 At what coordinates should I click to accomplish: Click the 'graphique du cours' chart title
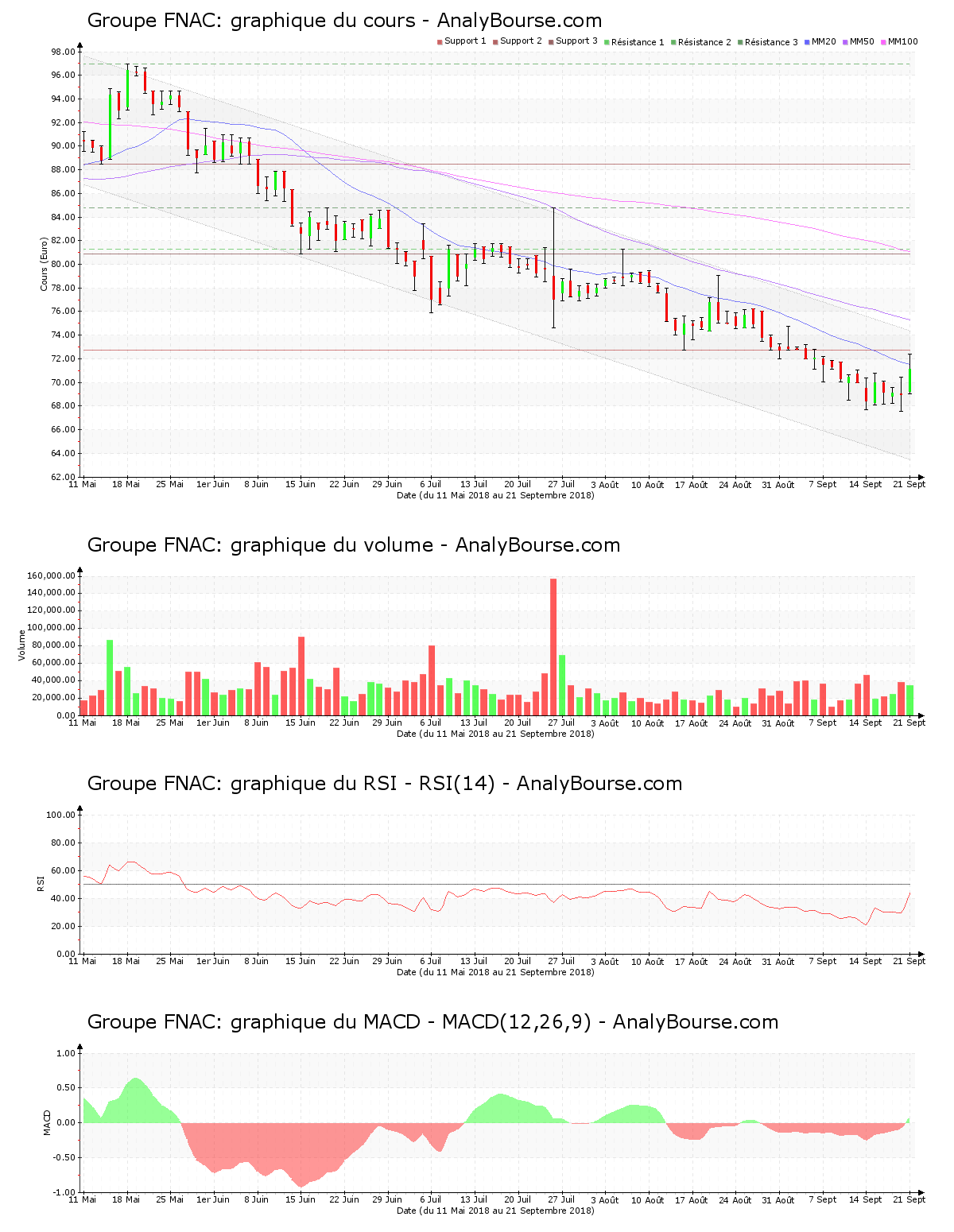click(x=344, y=21)
